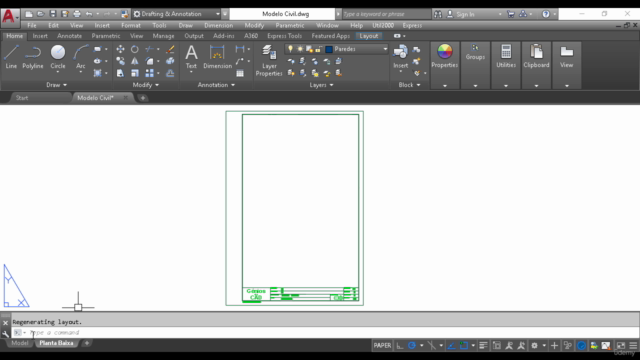Toggle clean screen in status bar
The width and height of the screenshot is (640, 360).
pos(620,346)
